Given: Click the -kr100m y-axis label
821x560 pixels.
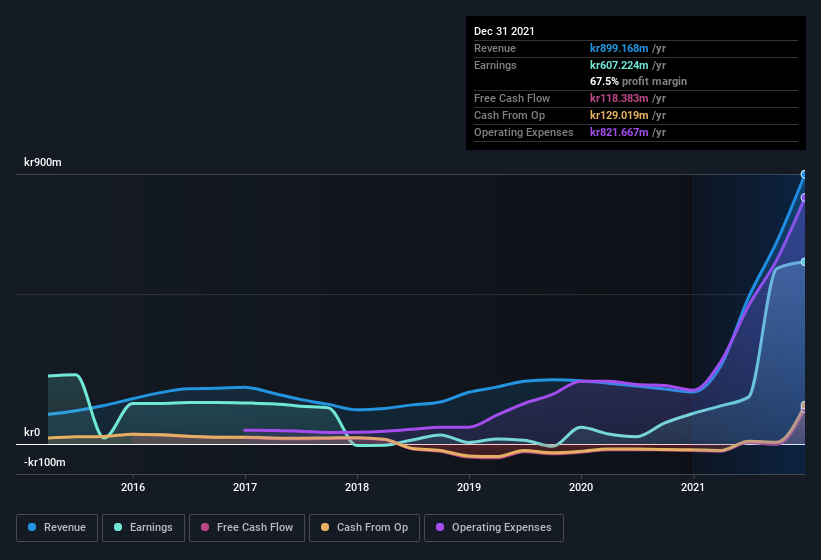Looking at the screenshot, I should 45,462.
